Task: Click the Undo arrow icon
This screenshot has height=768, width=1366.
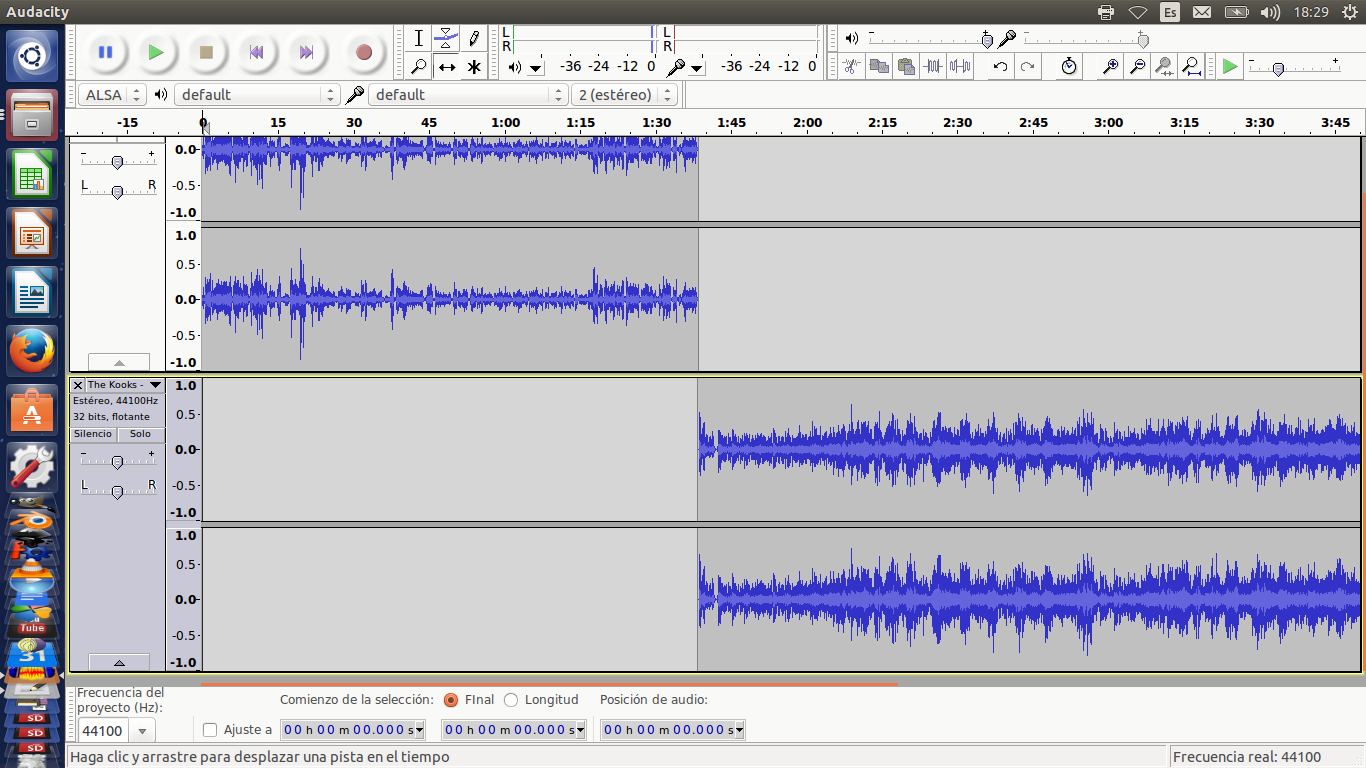Action: coord(1000,67)
